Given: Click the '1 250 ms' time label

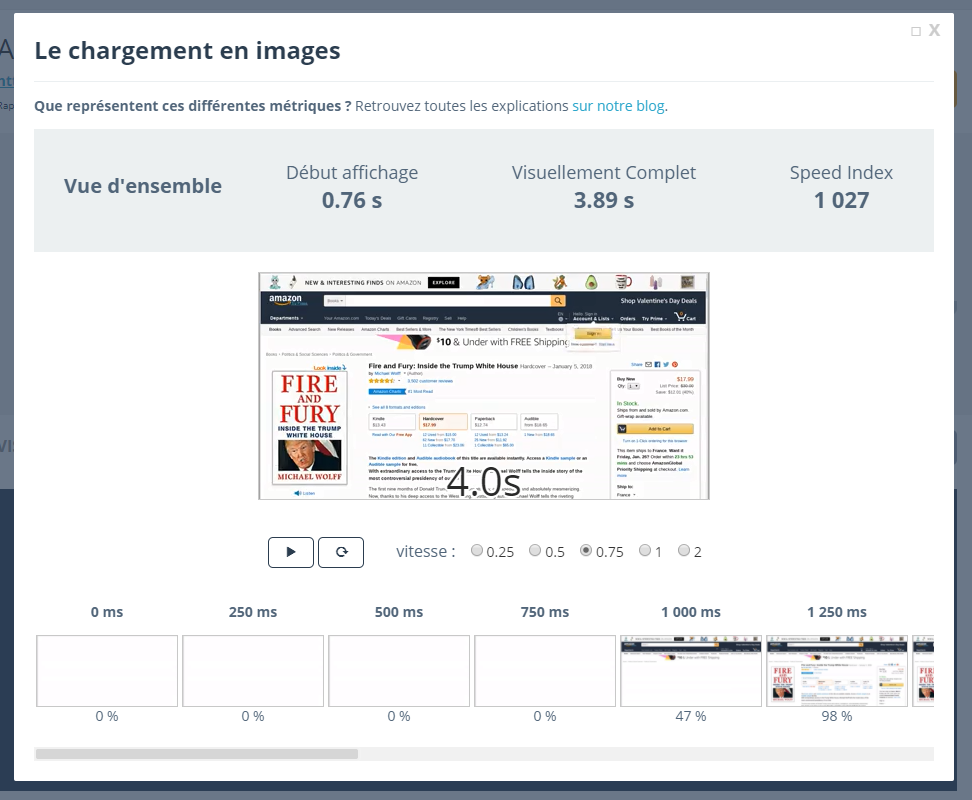Looking at the screenshot, I should [x=837, y=612].
